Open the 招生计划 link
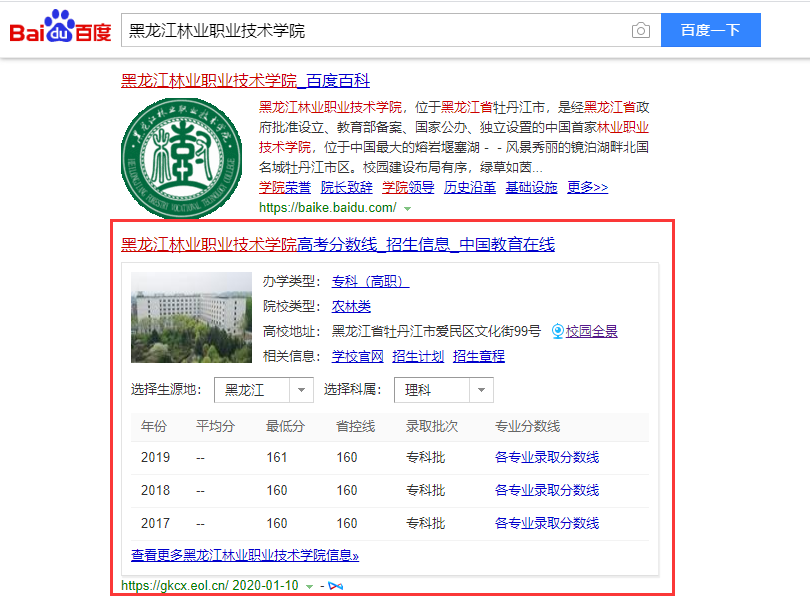This screenshot has height=605, width=810. [418, 356]
